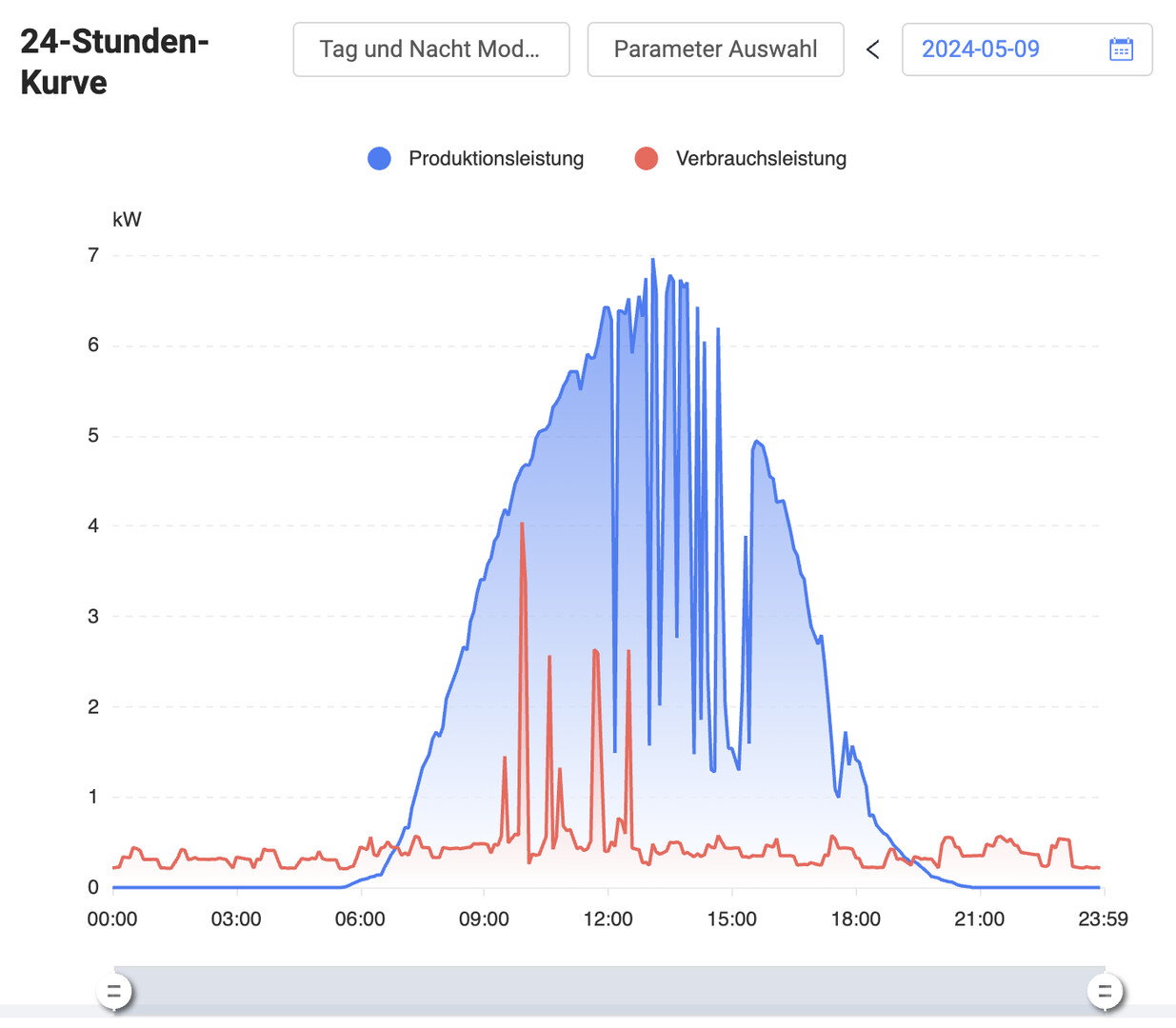Viewport: 1176px width, 1028px height.
Task: Grab the left zoom slider handle
Action: click(114, 992)
